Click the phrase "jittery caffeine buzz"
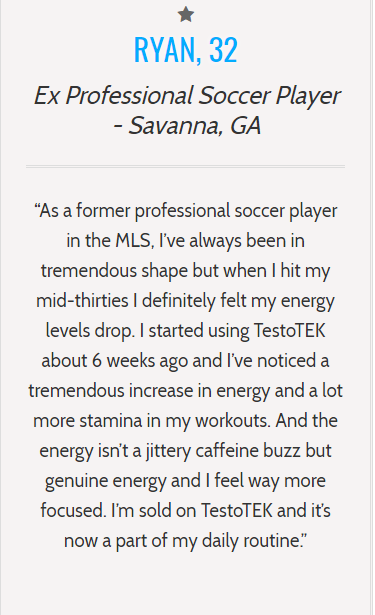Image resolution: width=375 pixels, height=615 pixels. coord(223,451)
